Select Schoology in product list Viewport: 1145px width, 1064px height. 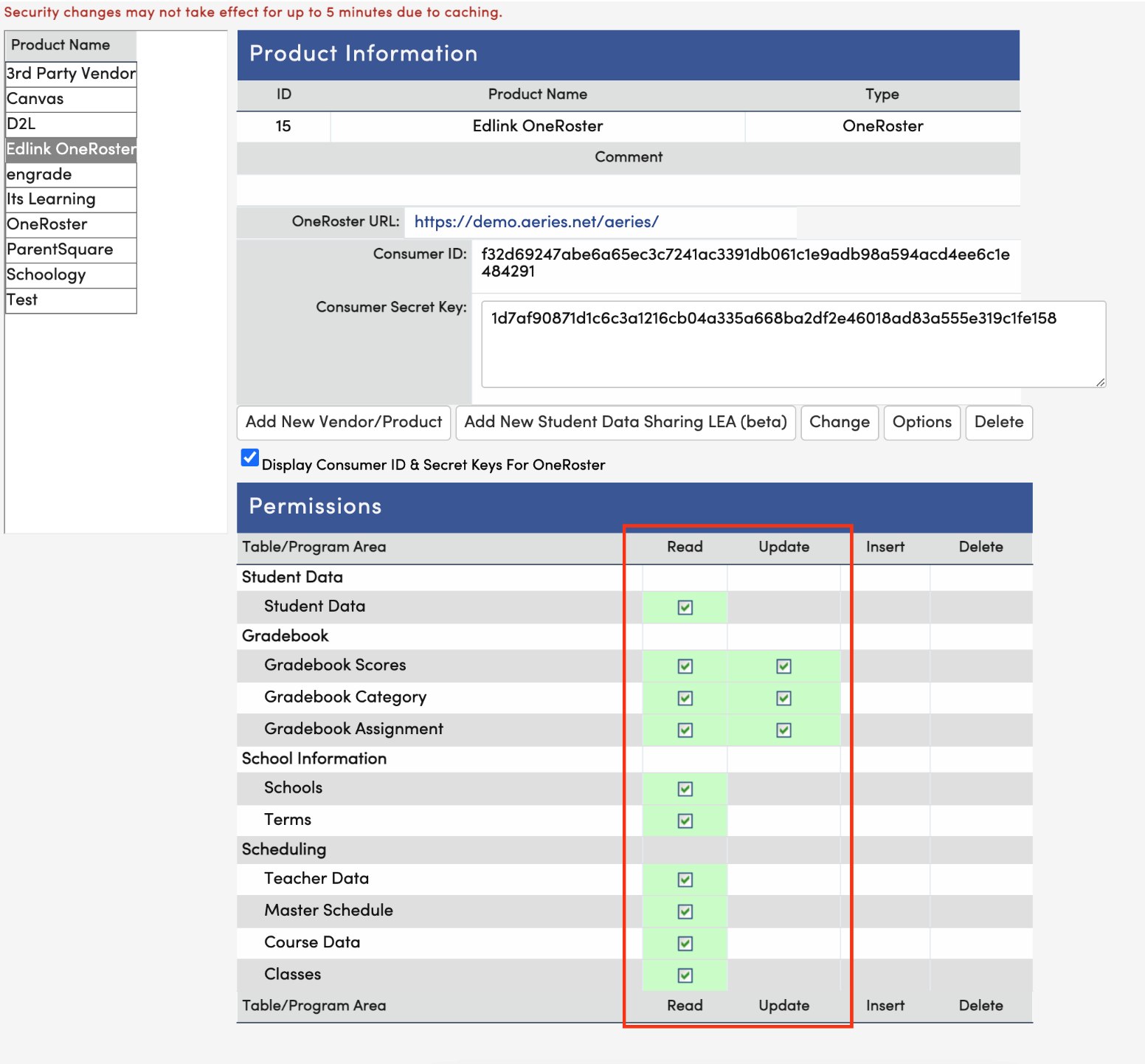click(71, 274)
